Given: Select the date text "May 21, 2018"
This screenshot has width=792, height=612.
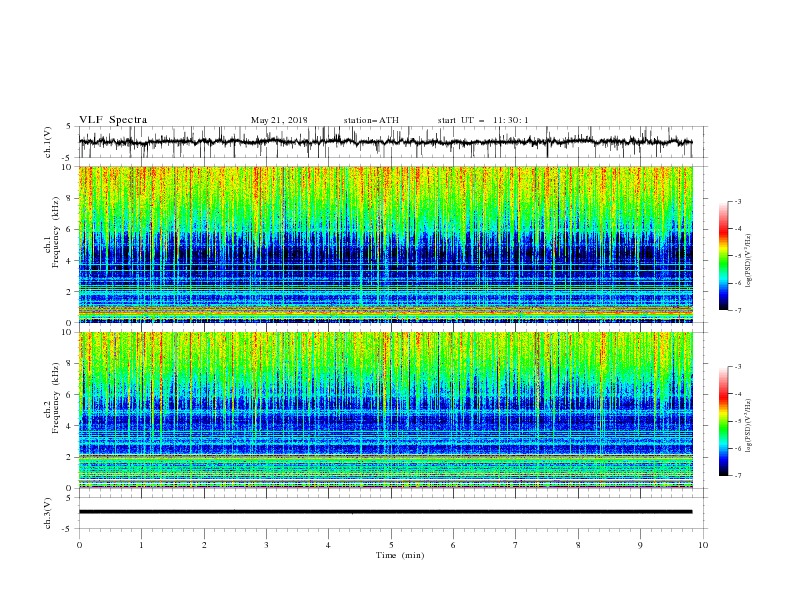Looking at the screenshot, I should [279, 120].
